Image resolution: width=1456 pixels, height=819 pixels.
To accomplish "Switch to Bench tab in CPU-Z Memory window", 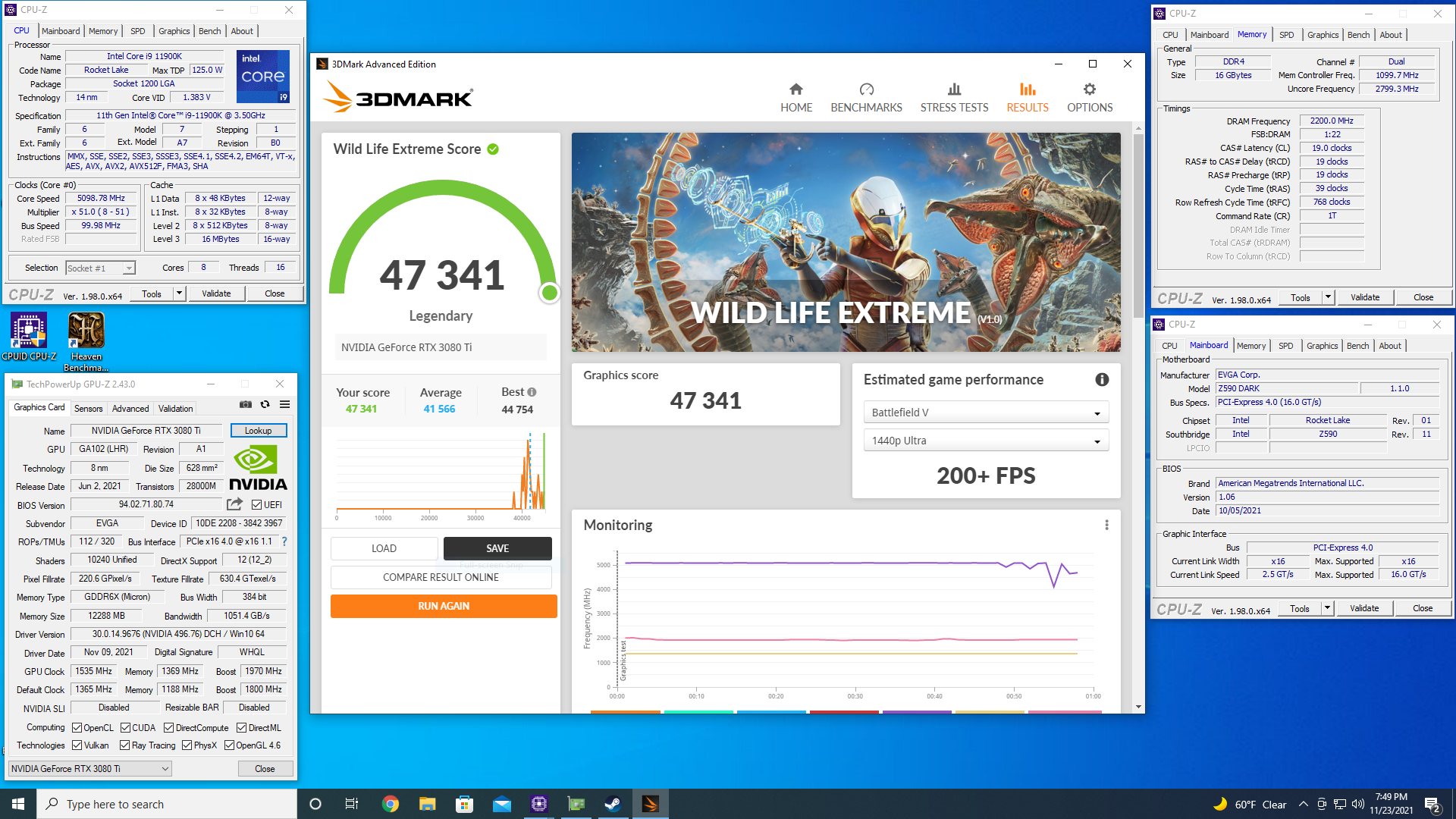I will point(1358,35).
